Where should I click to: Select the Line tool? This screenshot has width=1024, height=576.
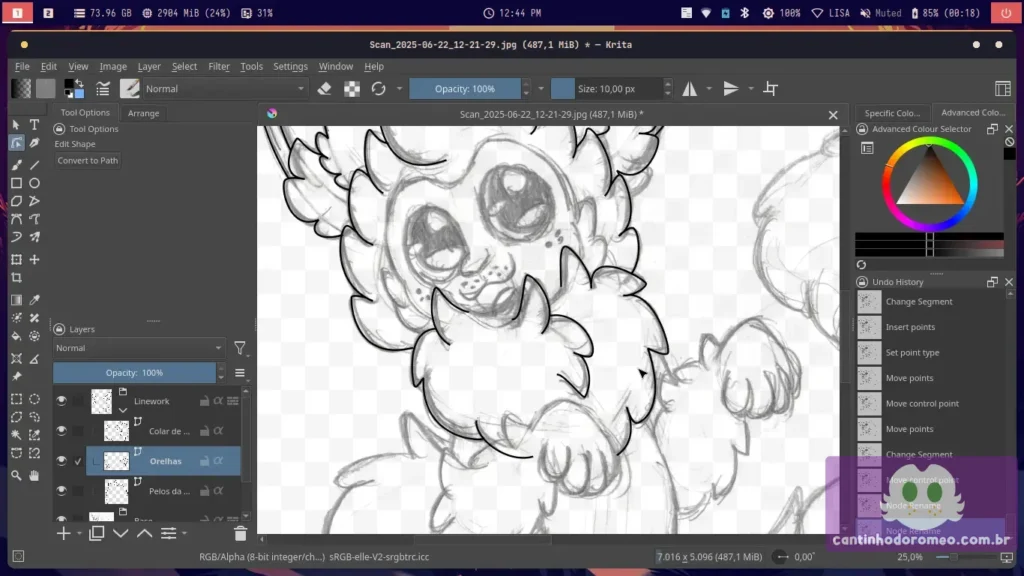[x=35, y=165]
